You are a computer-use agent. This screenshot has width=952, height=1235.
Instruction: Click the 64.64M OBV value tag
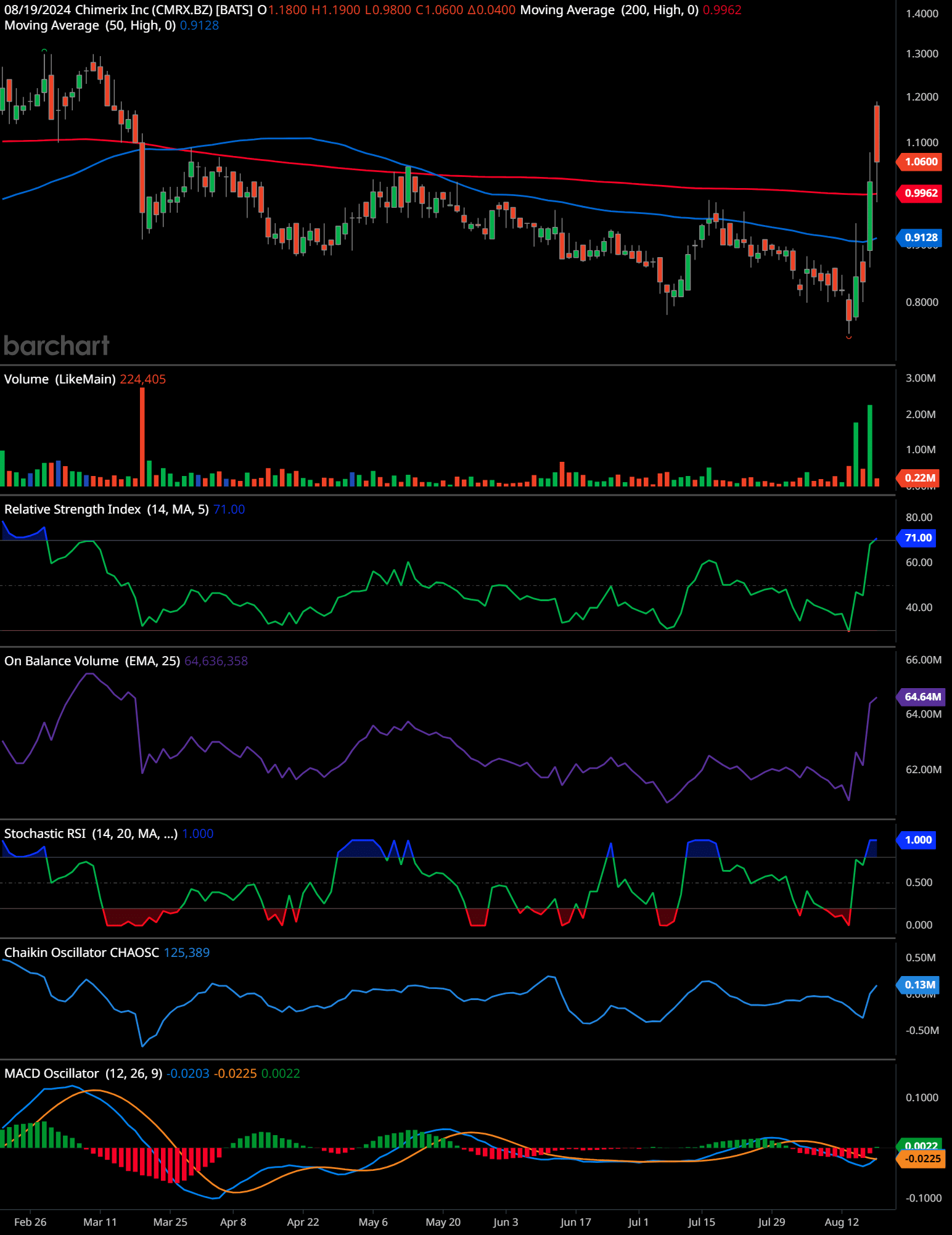pyautogui.click(x=921, y=697)
